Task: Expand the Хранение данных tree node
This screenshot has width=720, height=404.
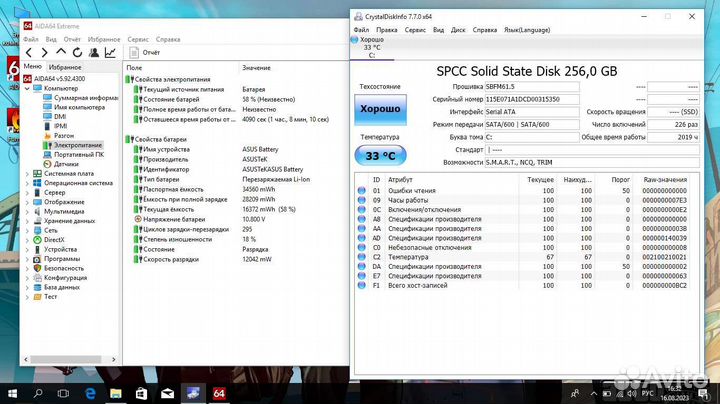Action: [x=27, y=221]
